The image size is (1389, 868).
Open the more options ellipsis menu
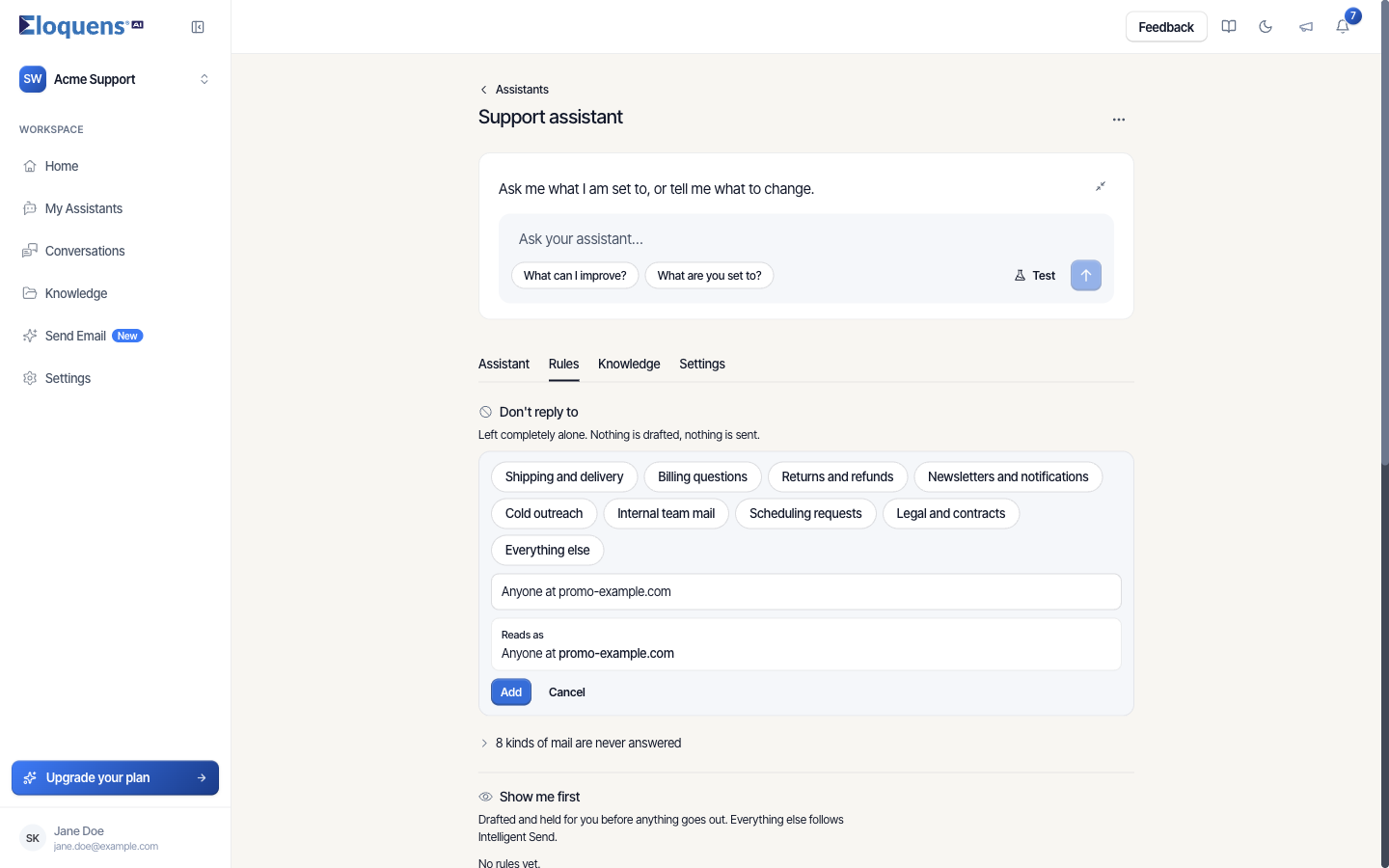point(1119,120)
